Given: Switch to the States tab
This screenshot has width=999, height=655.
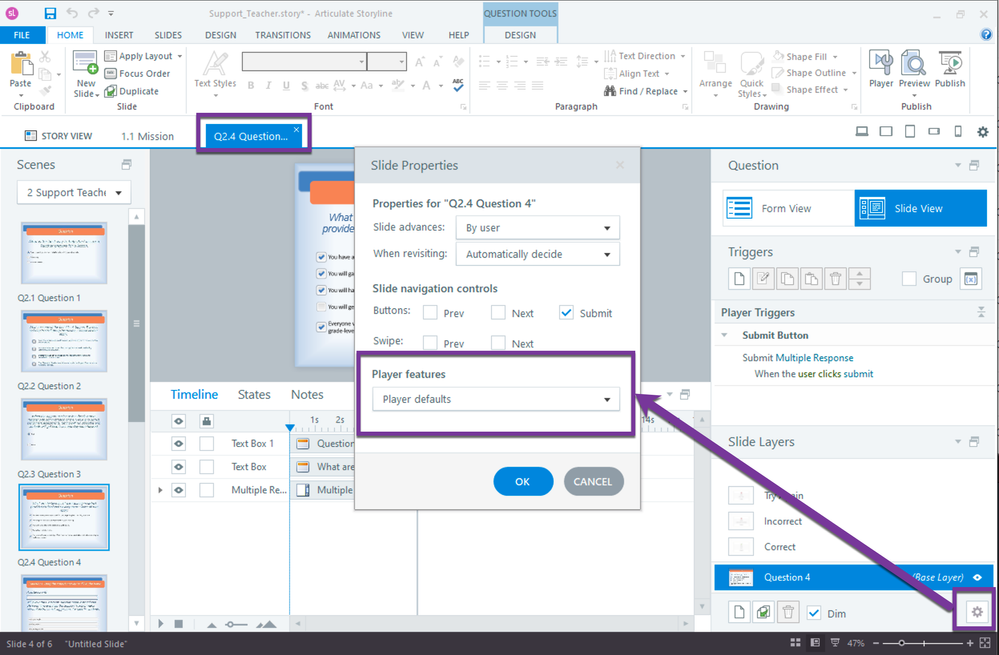Looking at the screenshot, I should click(254, 395).
